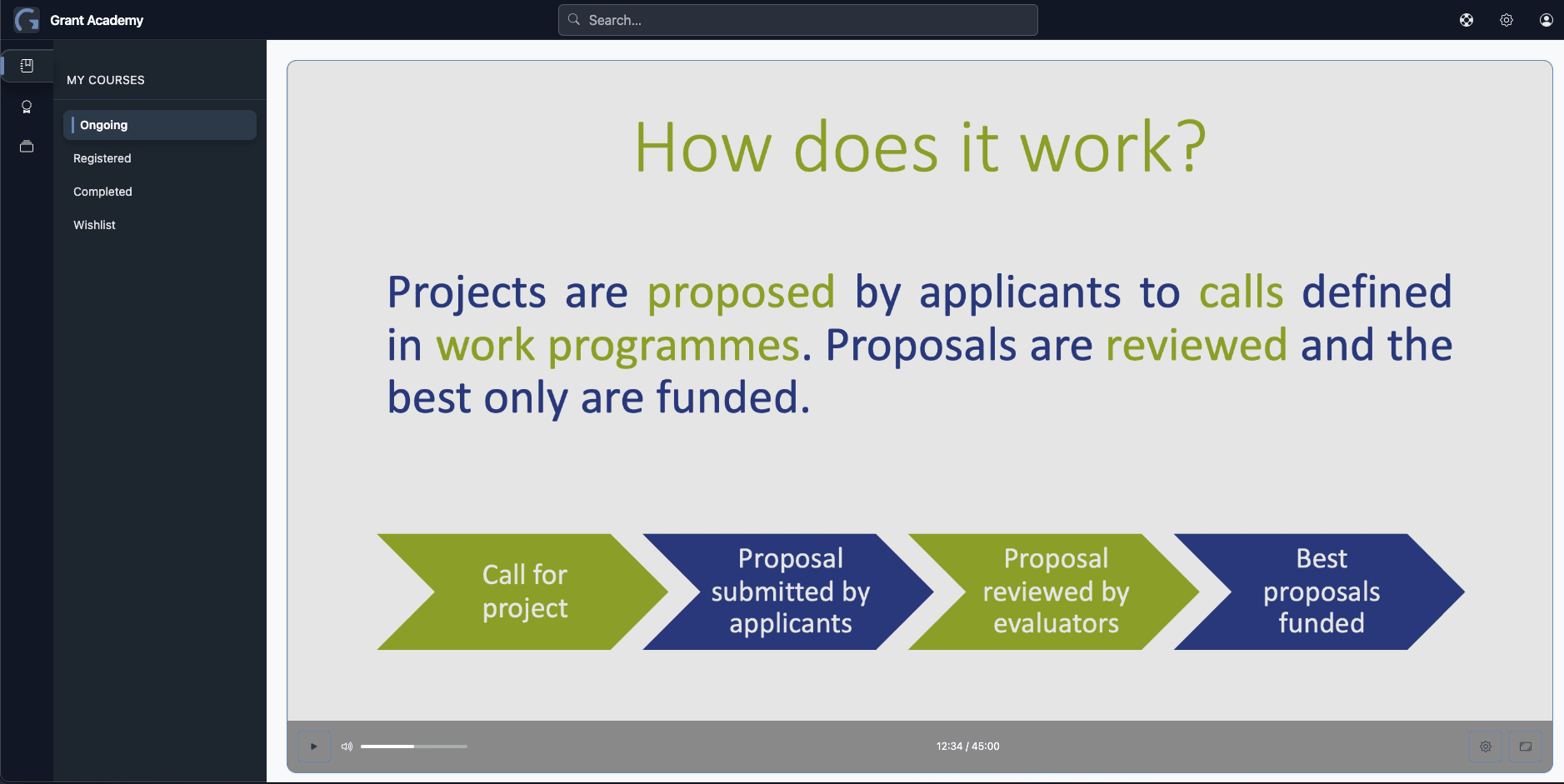Screen dimensions: 1564x784
Task: Open the user profile avatar icon
Action: 1547,20
